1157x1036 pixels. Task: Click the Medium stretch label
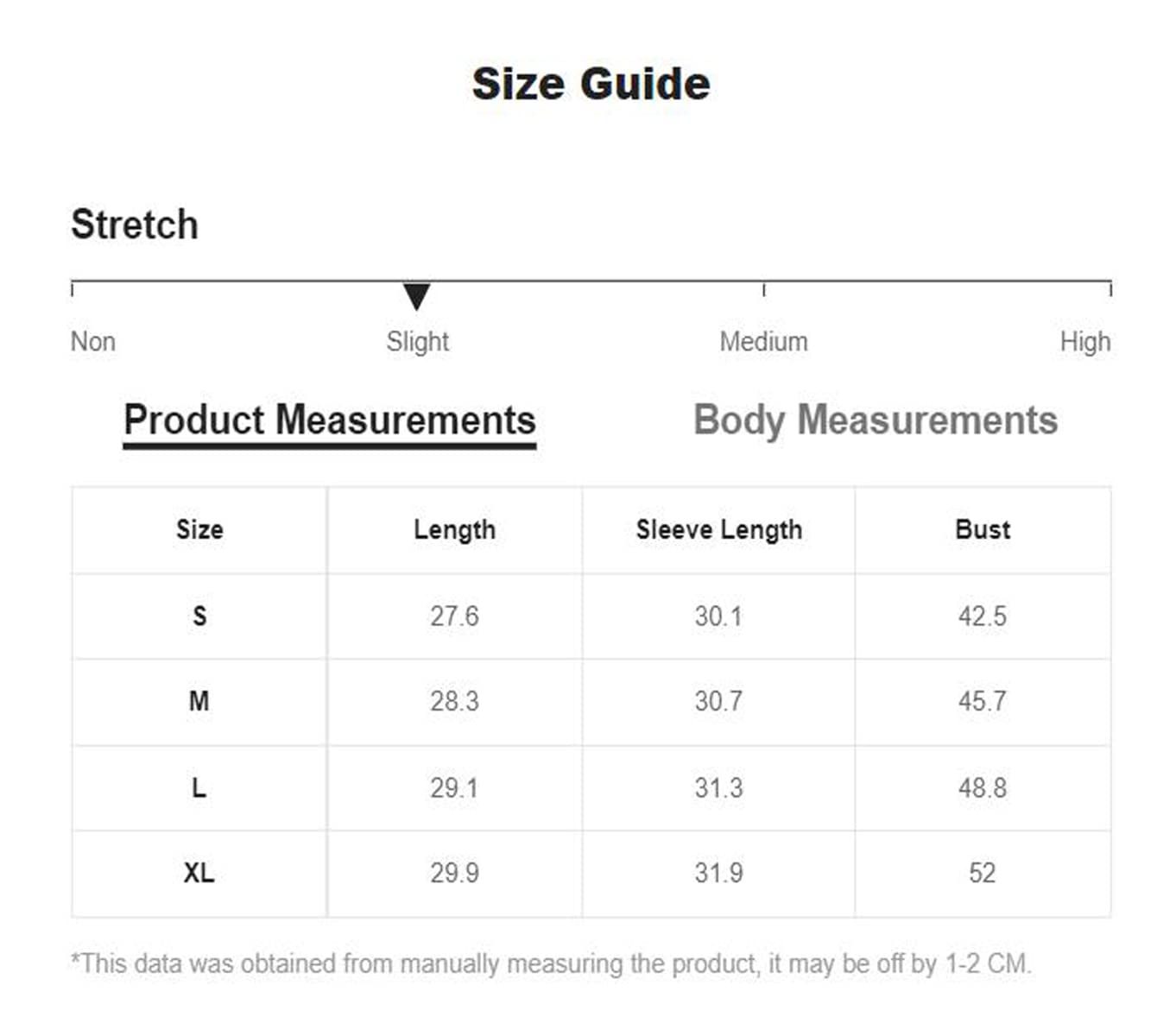[x=763, y=342]
